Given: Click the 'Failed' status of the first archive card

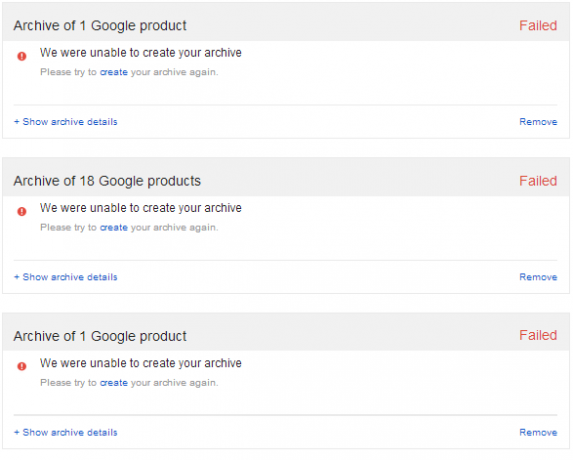Looking at the screenshot, I should coord(538,26).
